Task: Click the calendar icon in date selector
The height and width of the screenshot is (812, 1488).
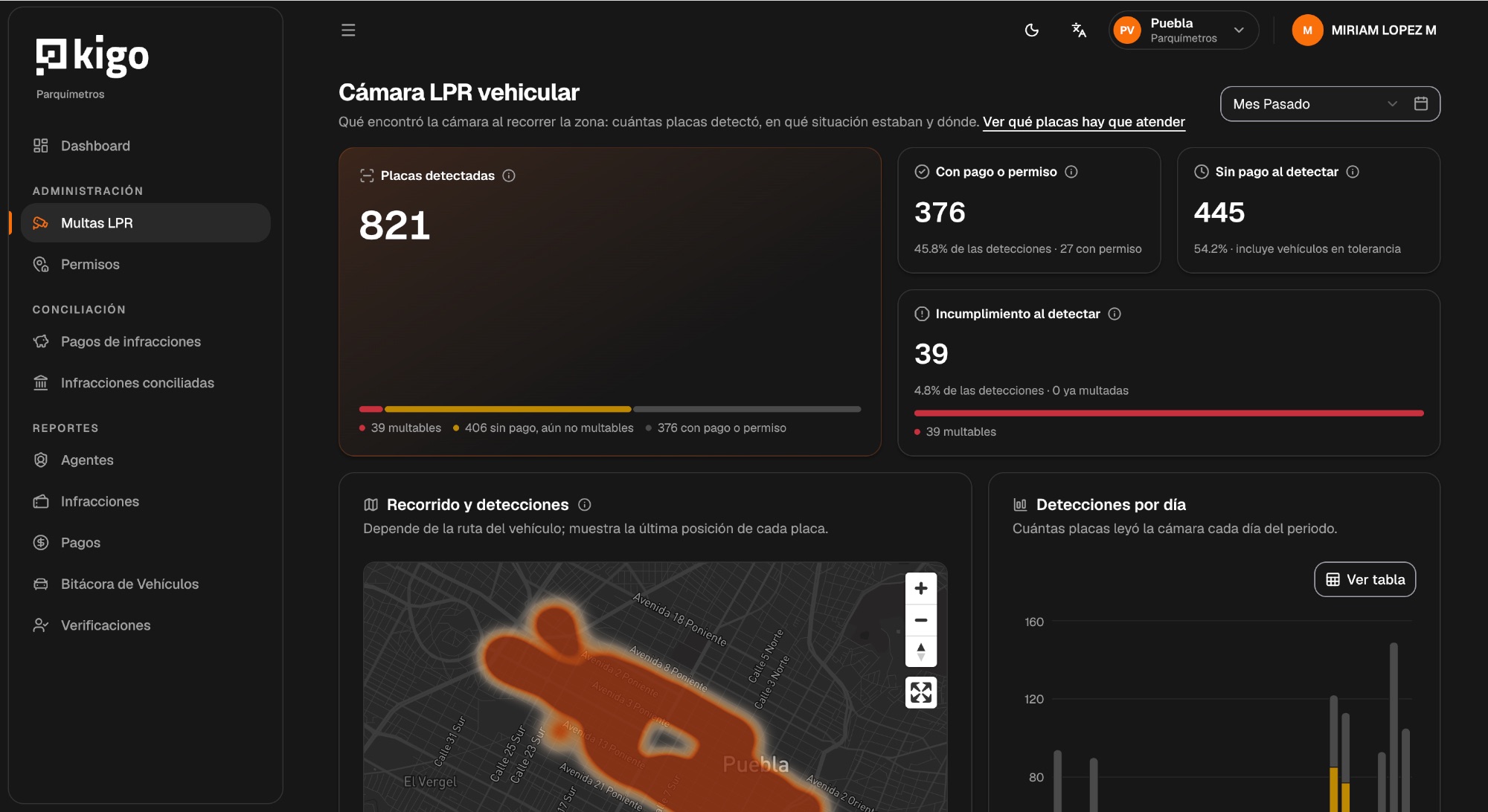Action: [1421, 104]
